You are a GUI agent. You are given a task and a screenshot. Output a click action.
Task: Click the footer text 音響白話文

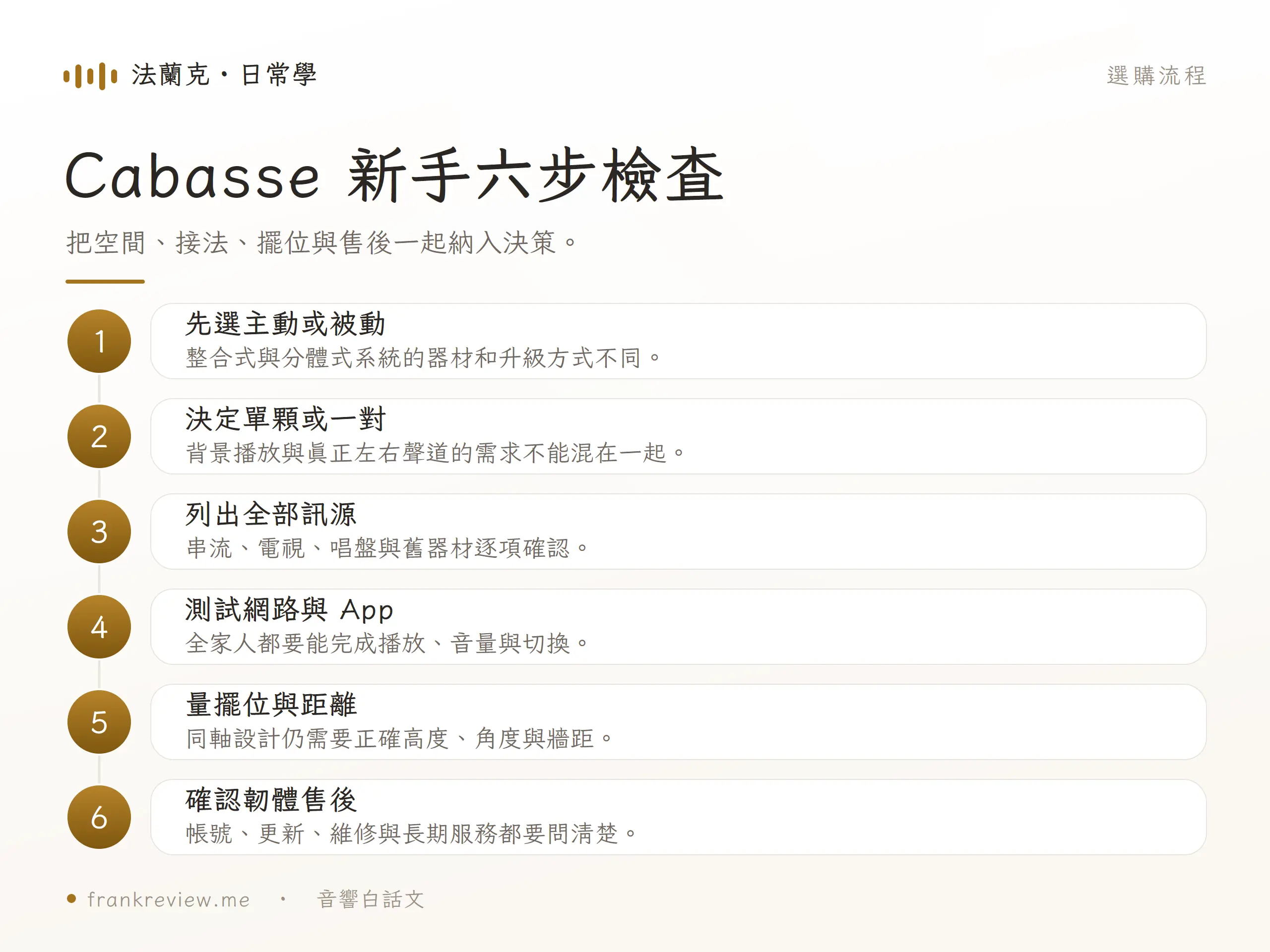click(x=371, y=899)
